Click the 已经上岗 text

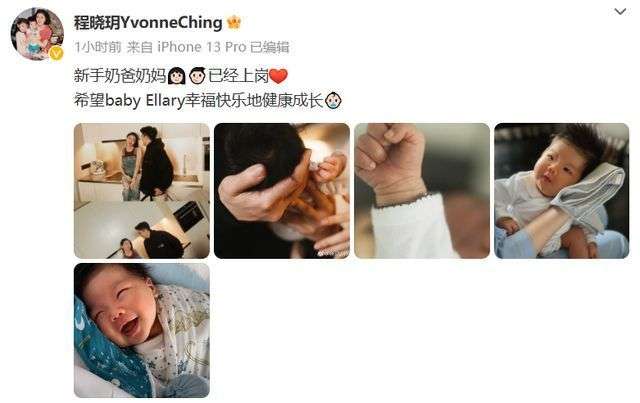click(x=238, y=76)
